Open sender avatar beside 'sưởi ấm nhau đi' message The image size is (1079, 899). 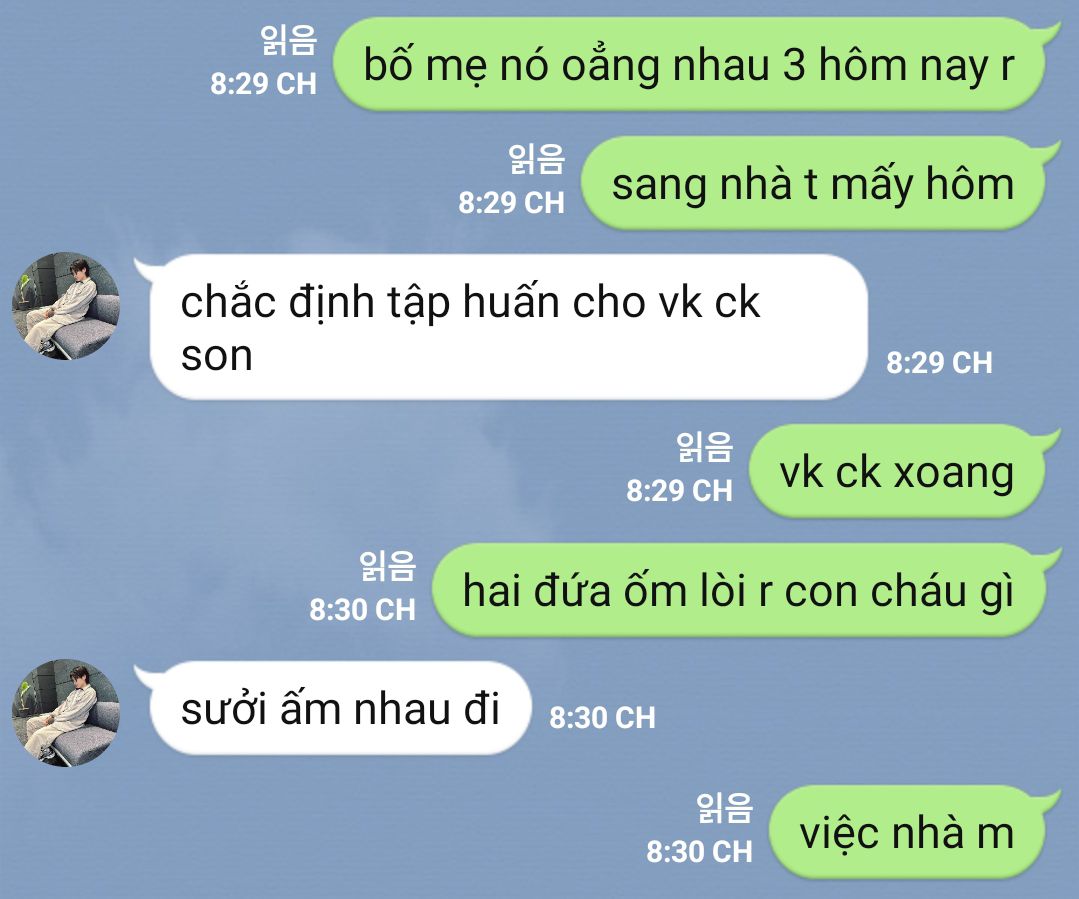pos(66,713)
